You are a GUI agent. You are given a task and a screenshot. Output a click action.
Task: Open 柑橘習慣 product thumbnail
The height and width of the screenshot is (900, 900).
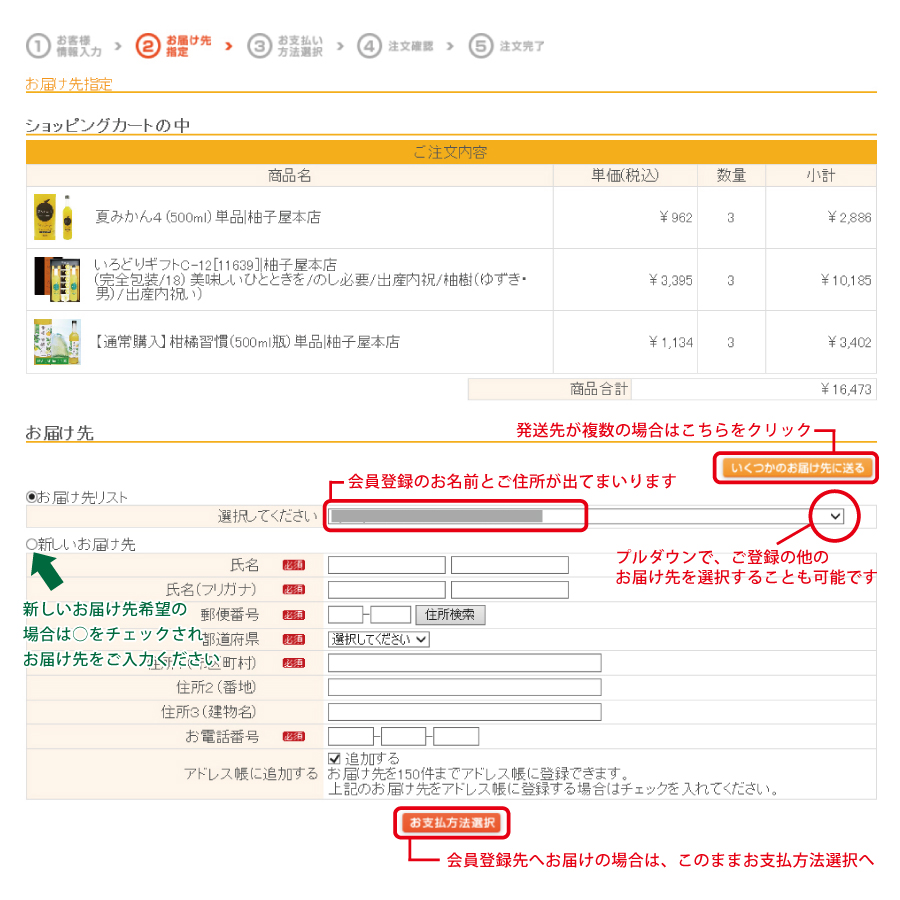point(56,342)
